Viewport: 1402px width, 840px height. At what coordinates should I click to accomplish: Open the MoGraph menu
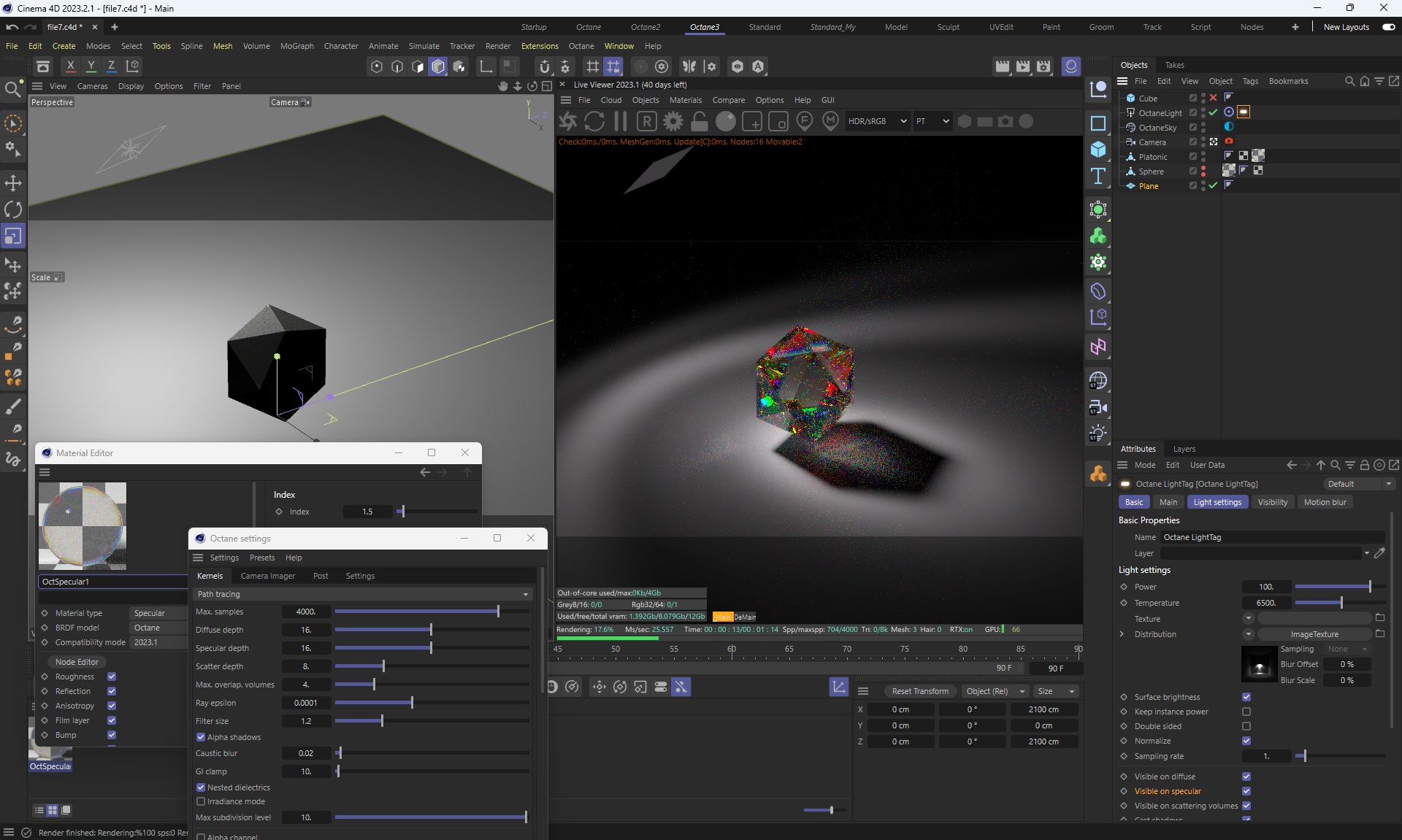click(x=296, y=46)
